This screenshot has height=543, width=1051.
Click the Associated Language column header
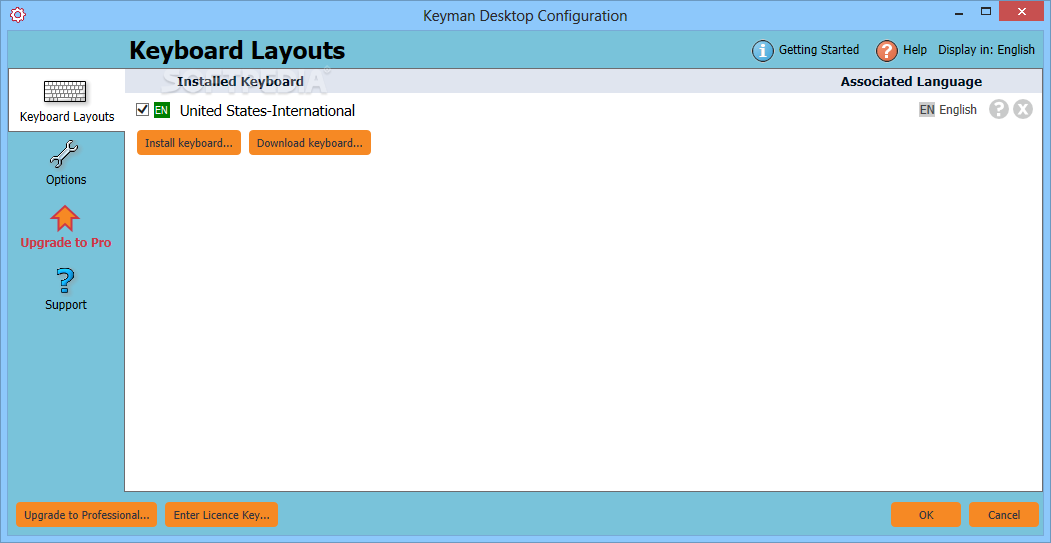pos(912,82)
